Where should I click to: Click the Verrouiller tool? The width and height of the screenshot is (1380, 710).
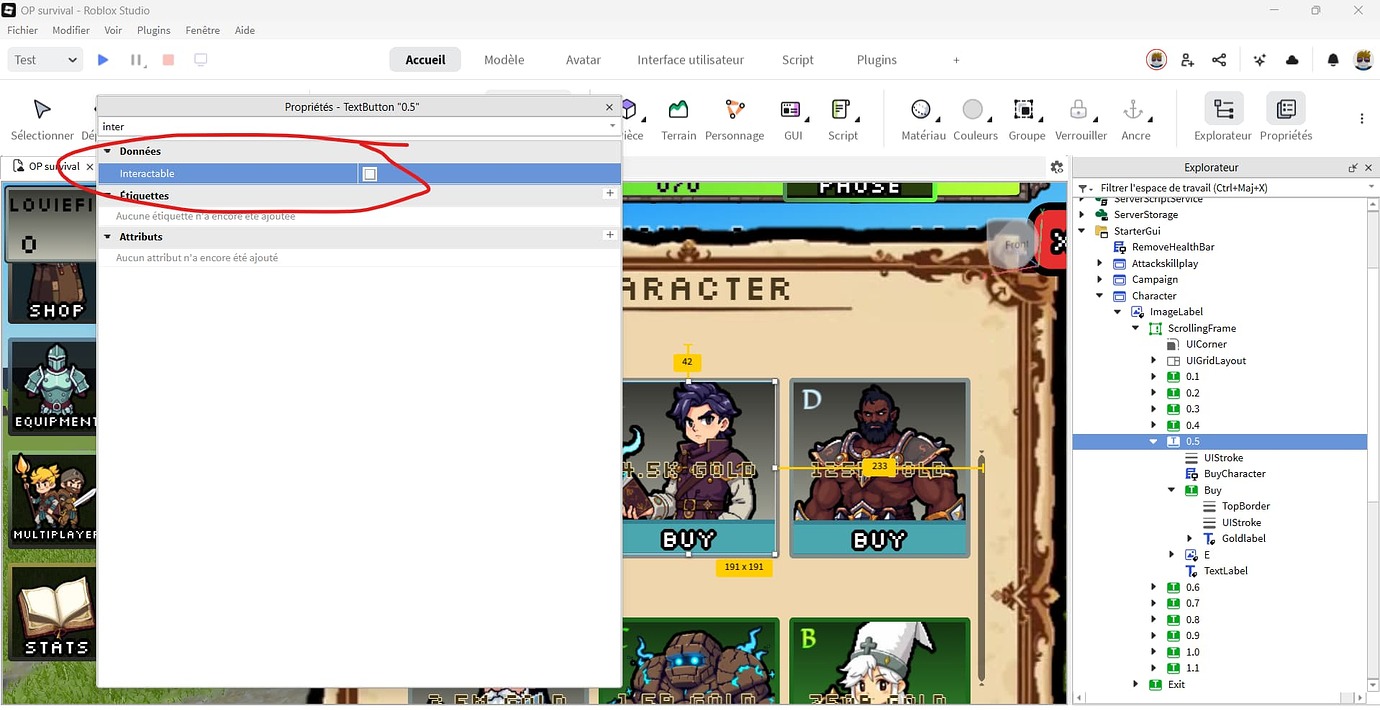1080,120
